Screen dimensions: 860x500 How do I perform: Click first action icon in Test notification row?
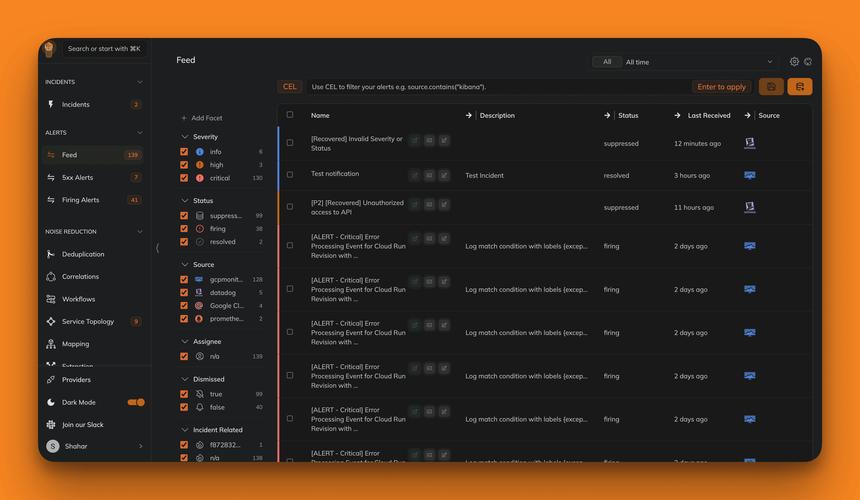[x=415, y=175]
